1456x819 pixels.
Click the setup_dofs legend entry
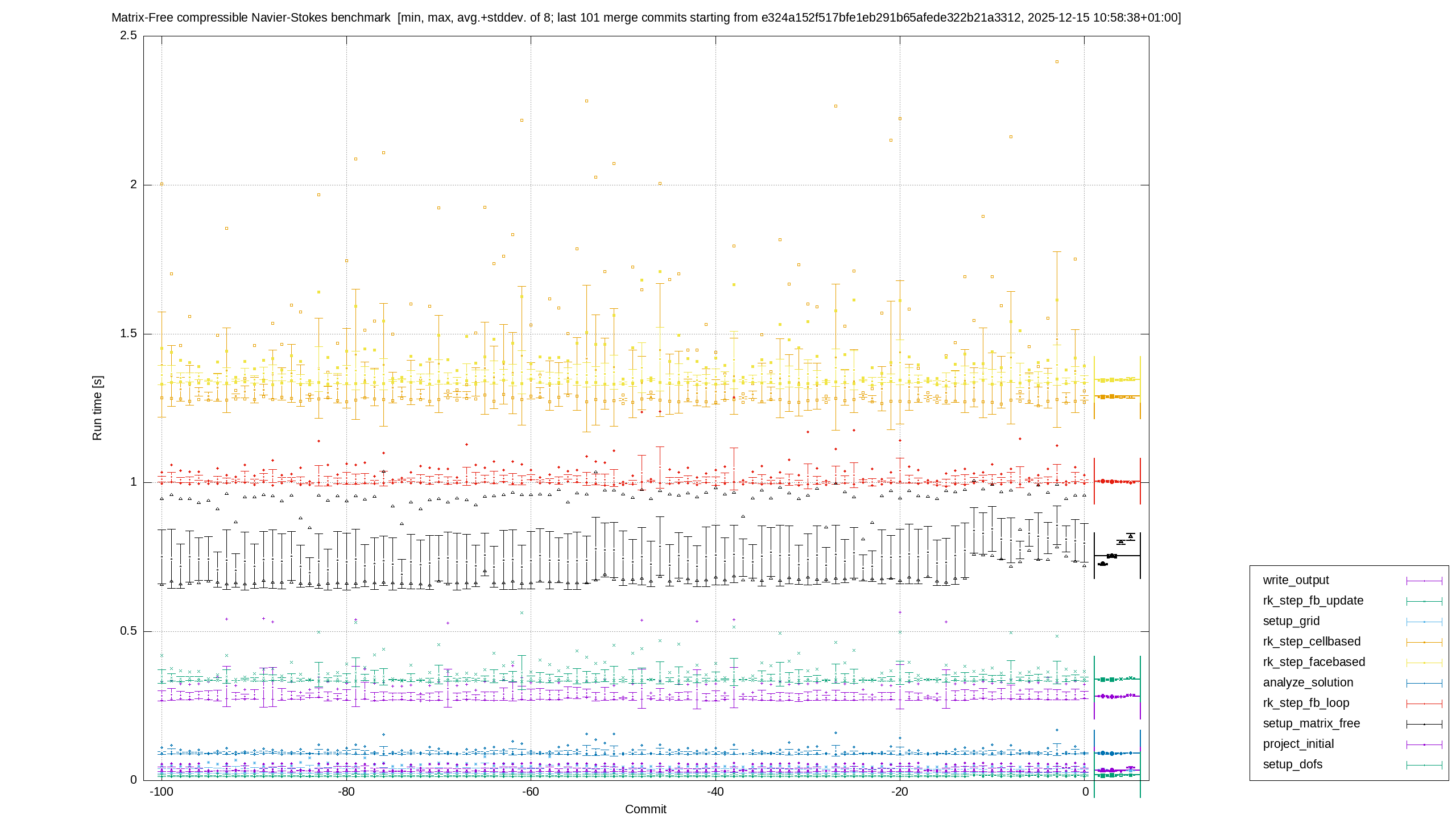point(1293,764)
